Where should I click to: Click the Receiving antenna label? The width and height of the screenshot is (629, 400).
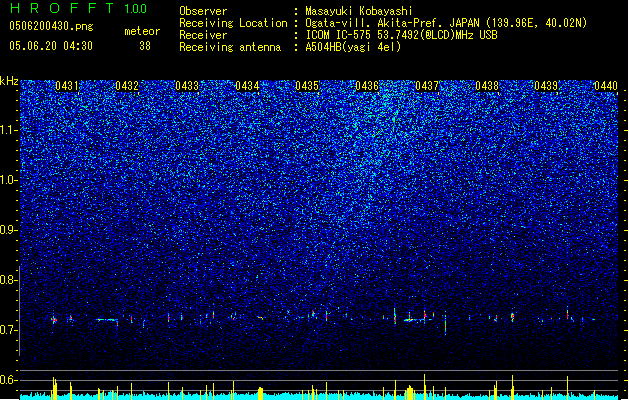[230, 47]
